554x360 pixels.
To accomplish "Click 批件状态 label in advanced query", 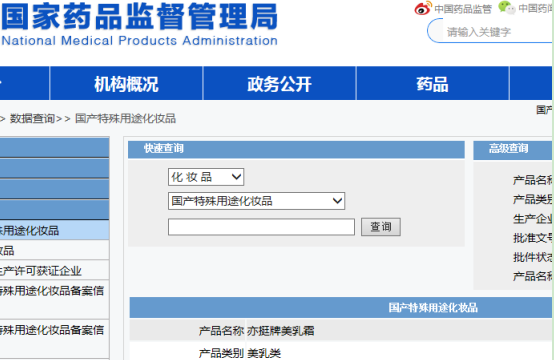I will coord(533,257).
